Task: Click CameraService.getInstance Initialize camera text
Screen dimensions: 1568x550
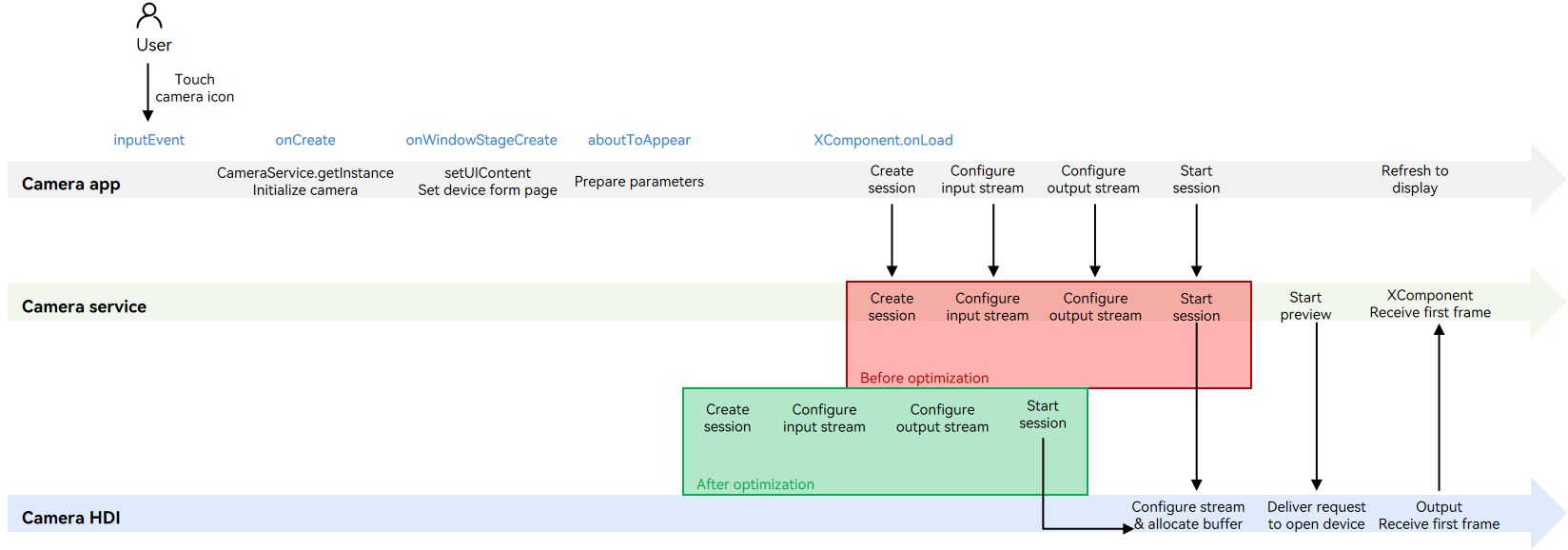Action: coord(304,181)
